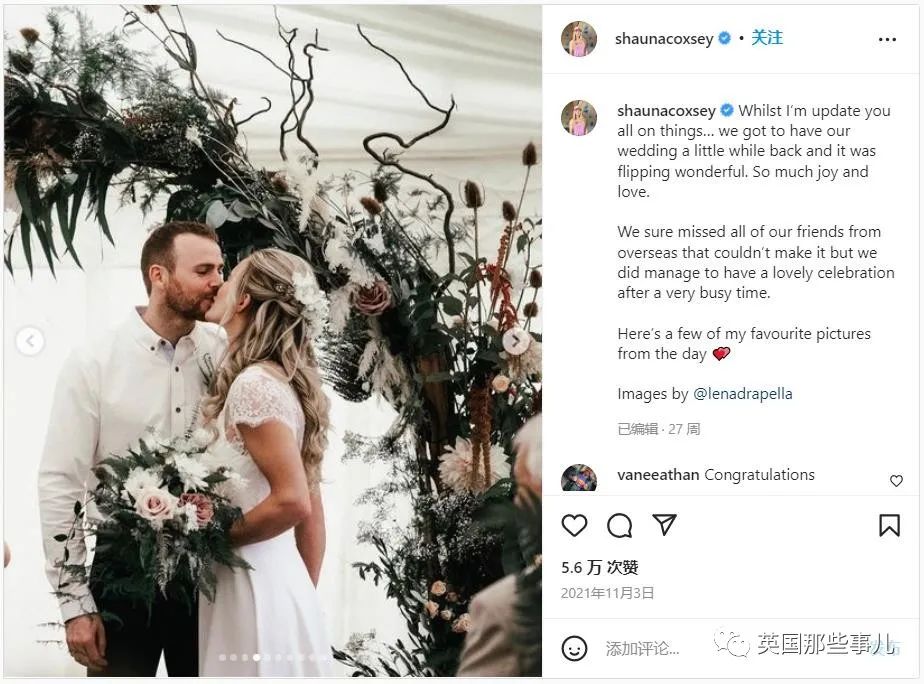The width and height of the screenshot is (924, 684).
Task: Open the emoji picker smiley icon
Action: pyautogui.click(x=574, y=648)
